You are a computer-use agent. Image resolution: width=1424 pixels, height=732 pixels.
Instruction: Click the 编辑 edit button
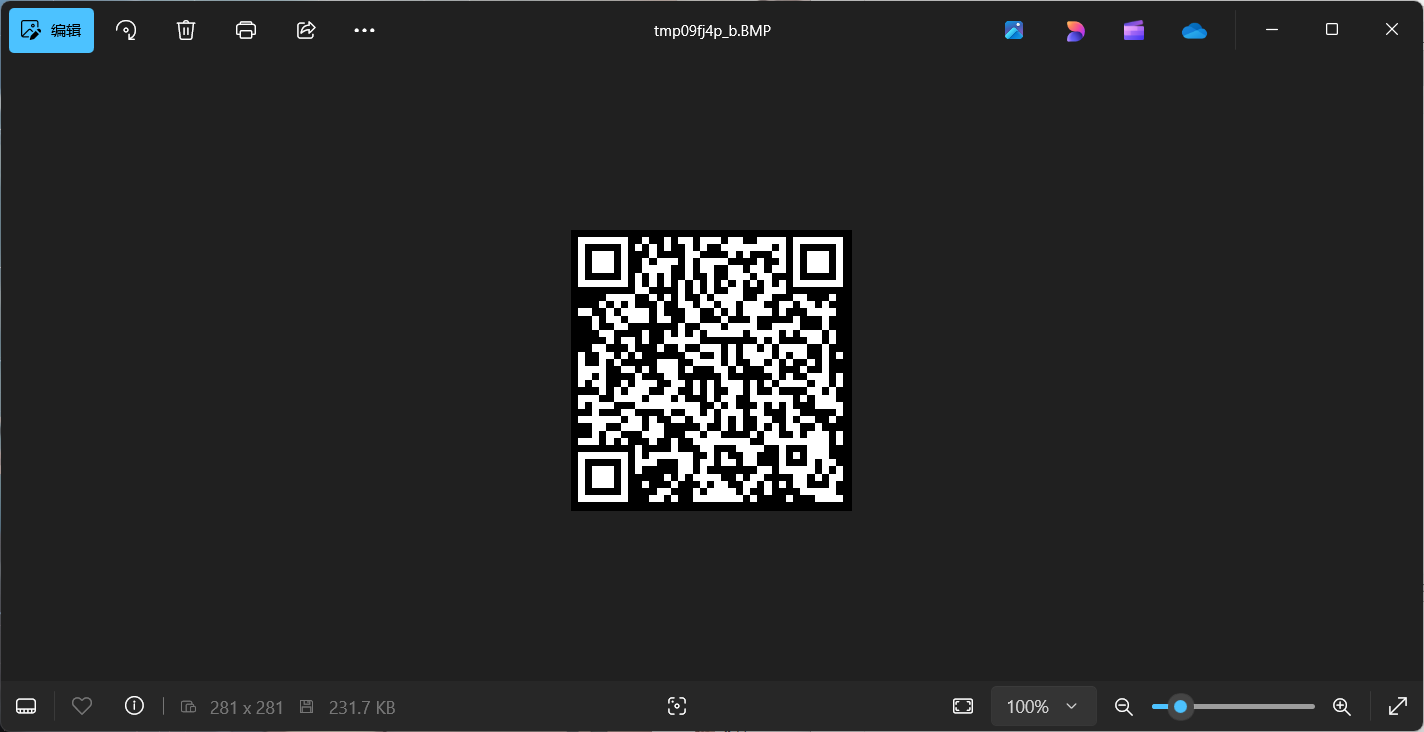[x=52, y=30]
